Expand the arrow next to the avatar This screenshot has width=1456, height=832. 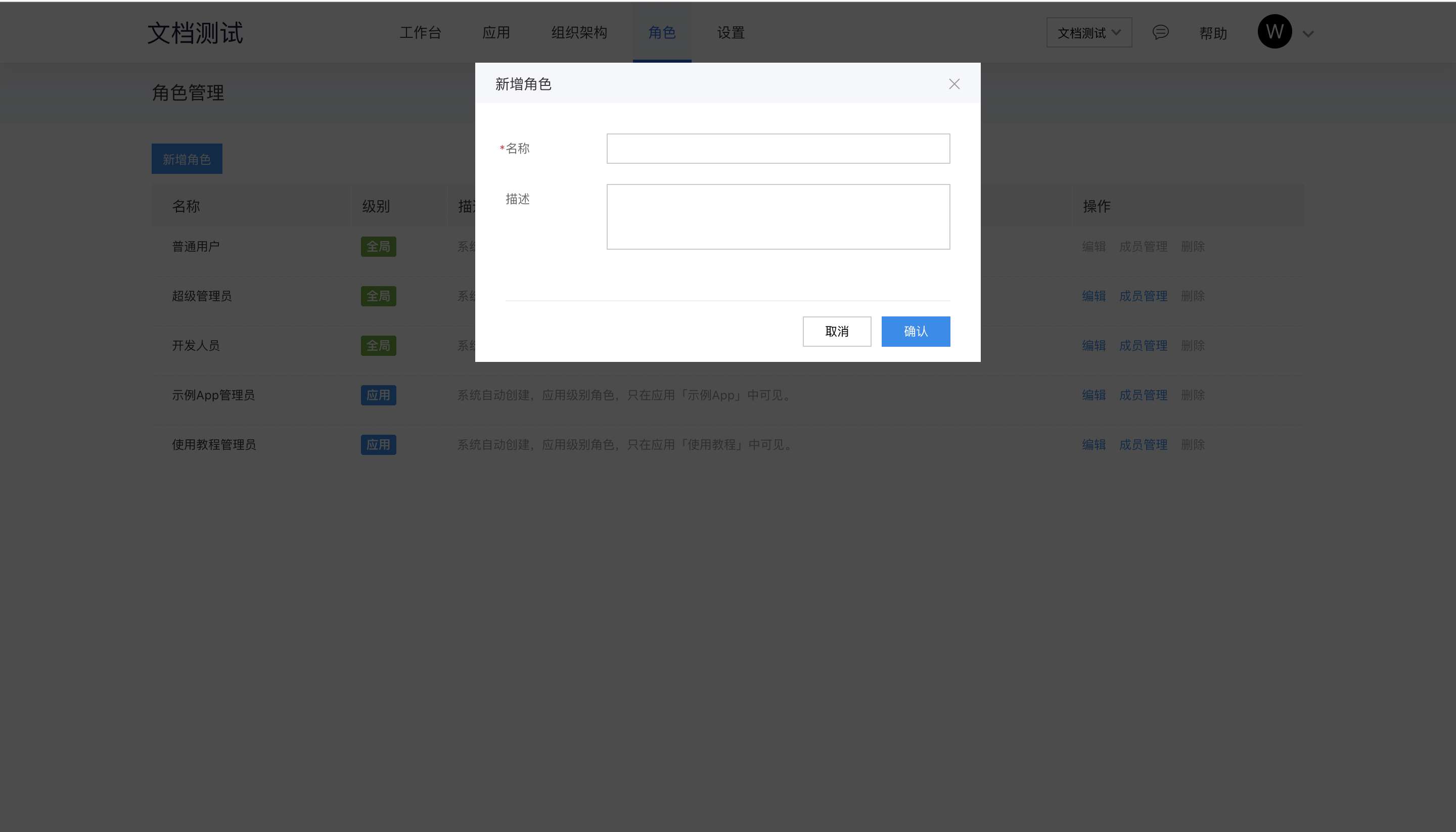pyautogui.click(x=1308, y=34)
